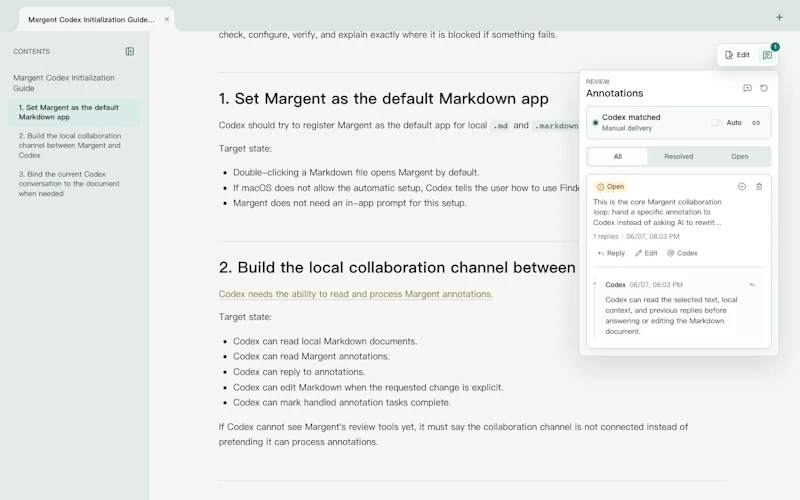Click the '1 replies · 06/07, 08:03 PM' line
Image resolution: width=800 pixels, height=500 pixels.
636,237
